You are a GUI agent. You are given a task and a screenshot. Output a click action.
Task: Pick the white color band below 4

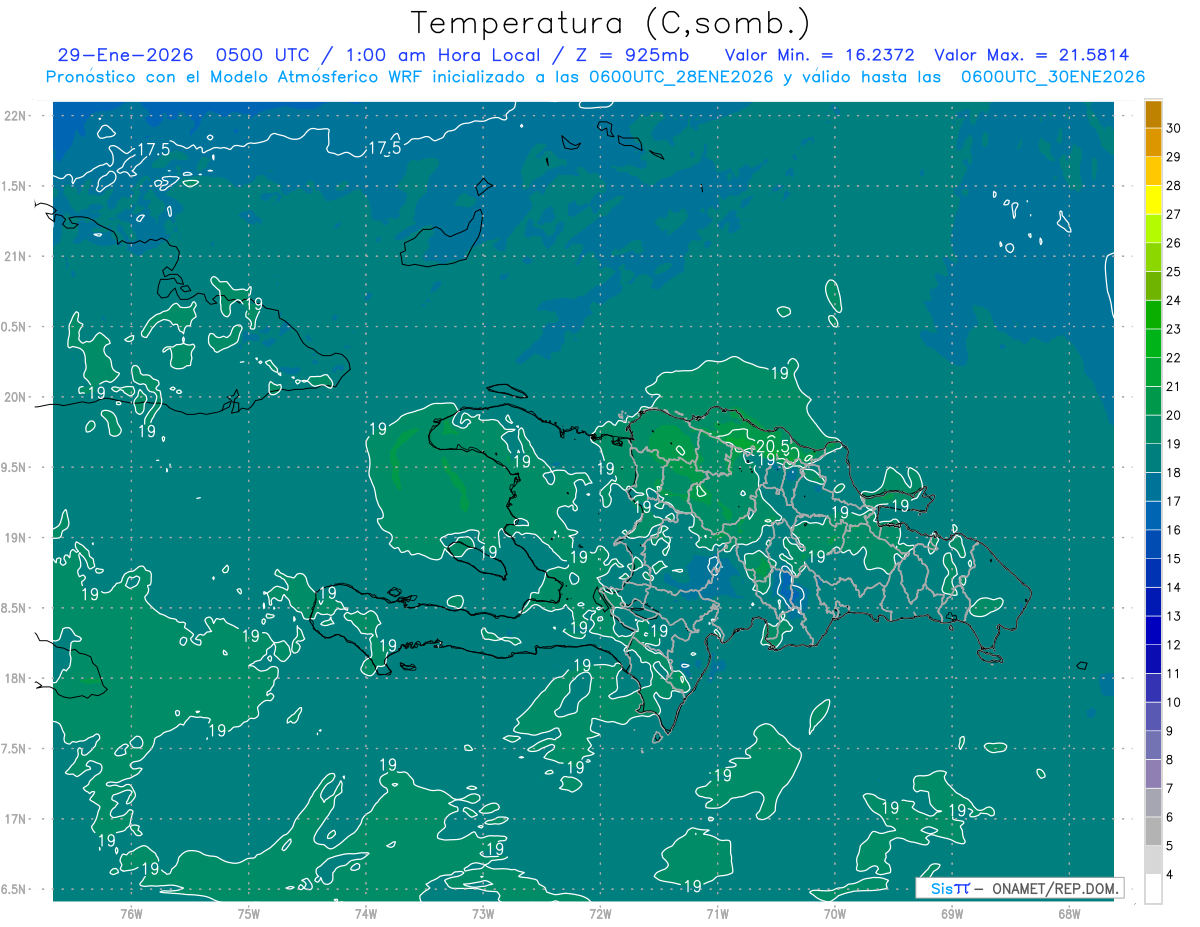pos(1153,889)
